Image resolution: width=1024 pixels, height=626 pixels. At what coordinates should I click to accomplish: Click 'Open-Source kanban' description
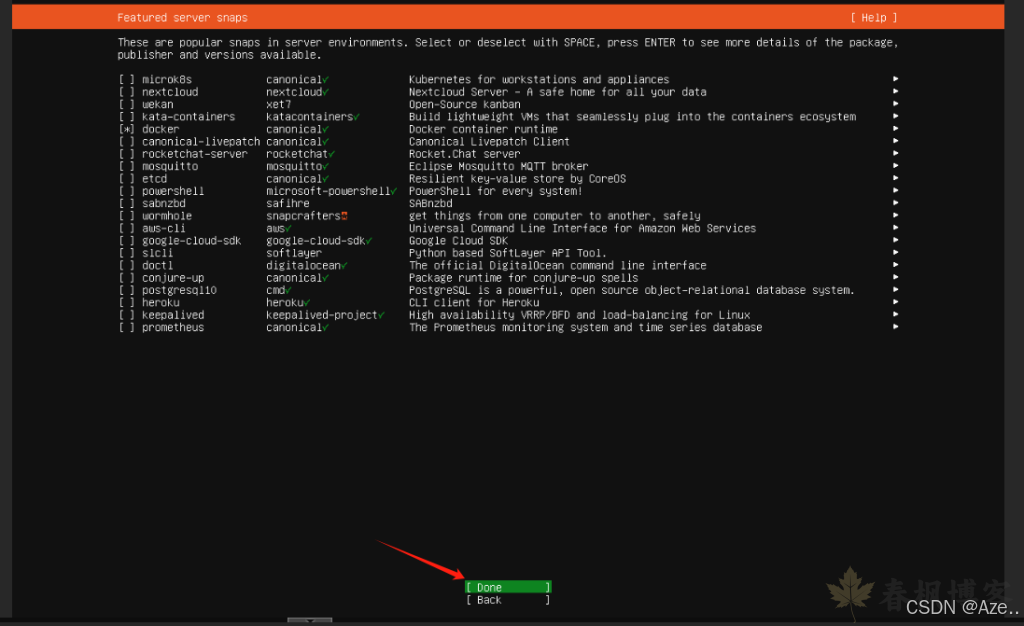tap(465, 104)
